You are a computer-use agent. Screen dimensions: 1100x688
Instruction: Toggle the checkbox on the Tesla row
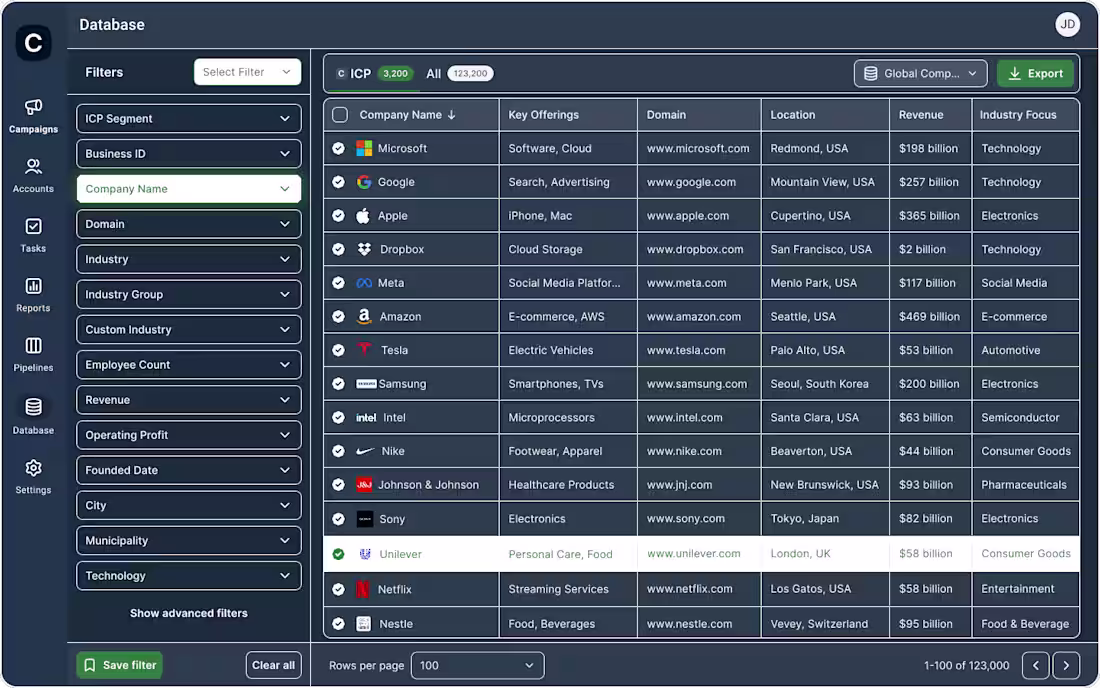337,350
